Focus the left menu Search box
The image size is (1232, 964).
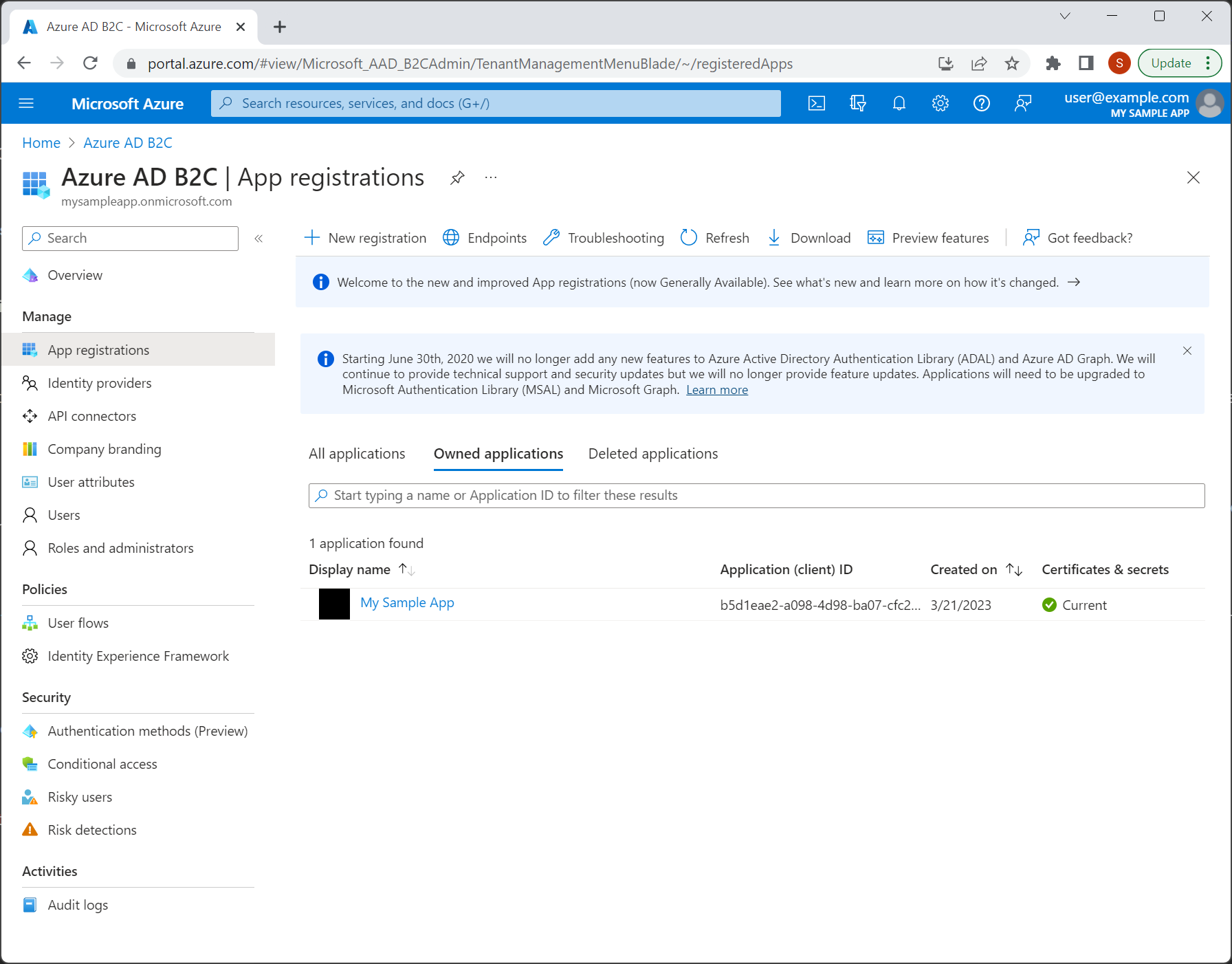tap(130, 239)
